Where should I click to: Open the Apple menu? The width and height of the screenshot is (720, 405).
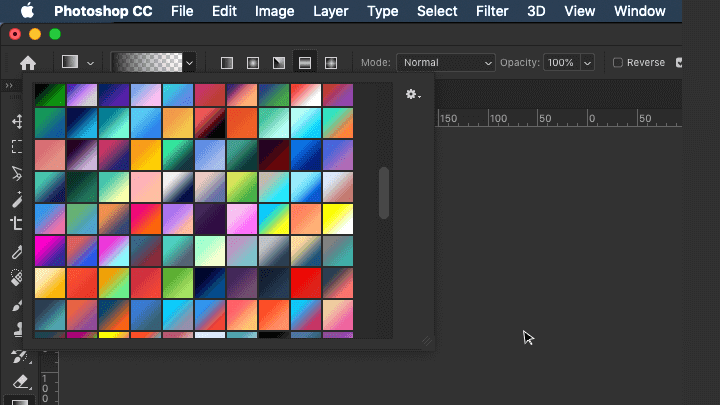(27, 11)
